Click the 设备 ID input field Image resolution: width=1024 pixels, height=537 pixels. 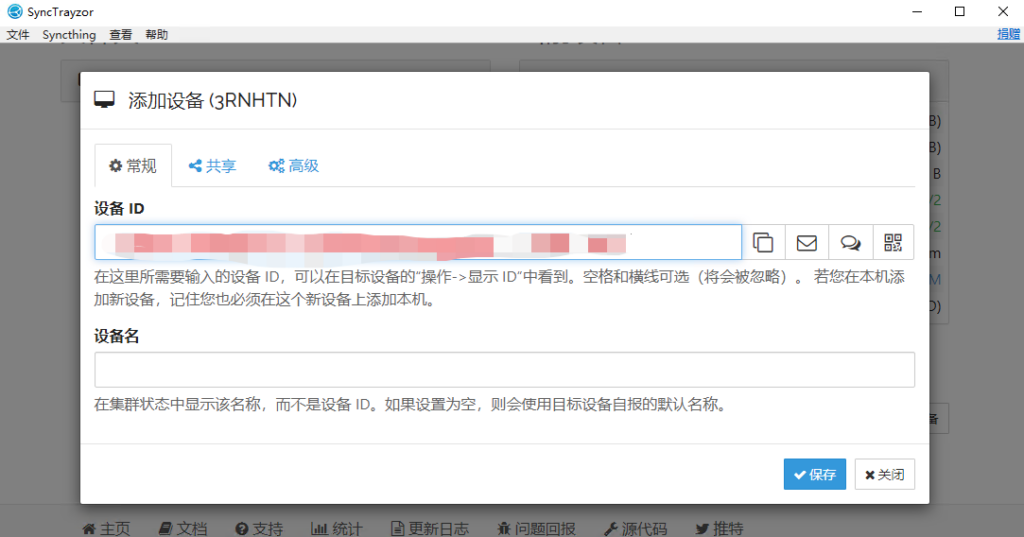click(418, 242)
